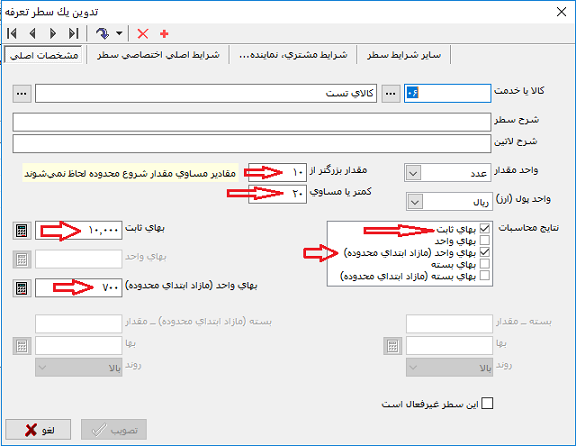Jump to last record icon
576x446 pixels.
point(73,34)
